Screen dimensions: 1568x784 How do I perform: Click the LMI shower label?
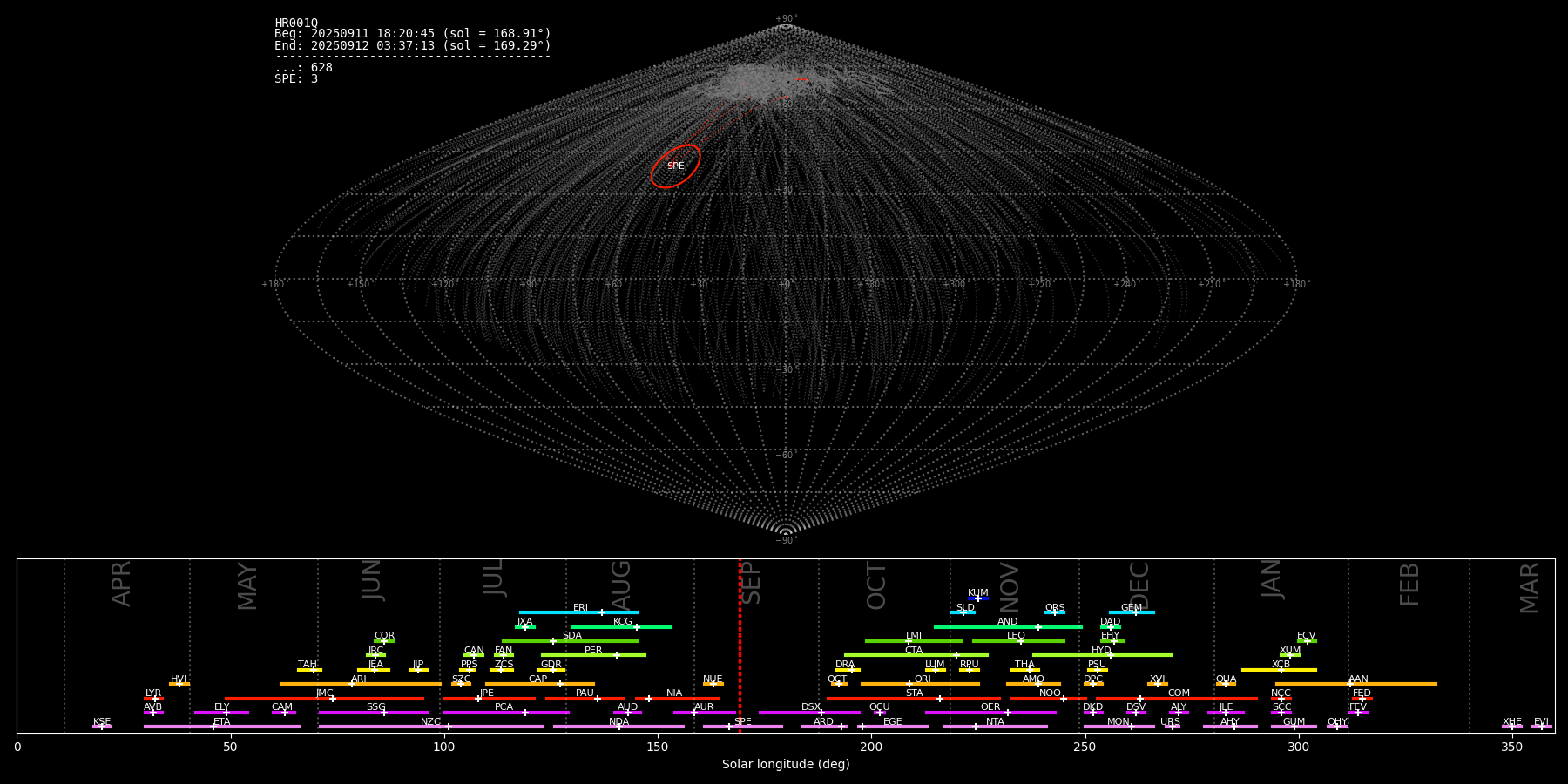tap(913, 636)
